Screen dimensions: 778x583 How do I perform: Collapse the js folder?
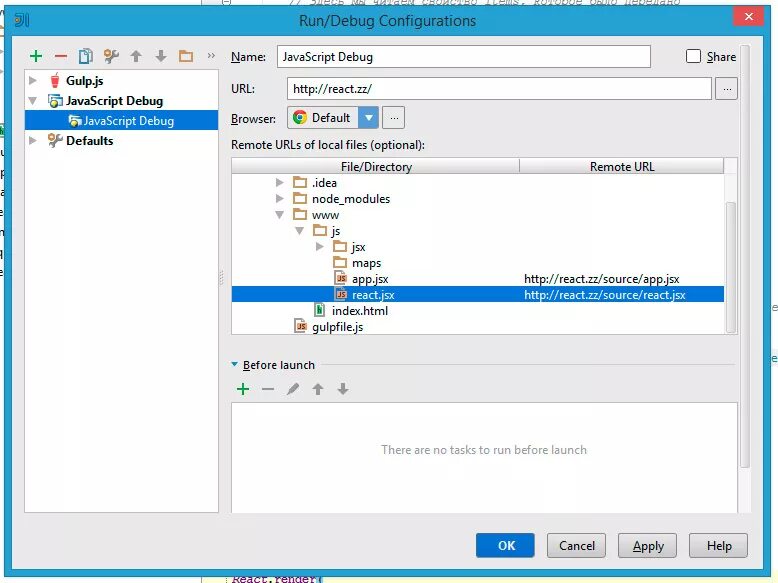coord(299,231)
